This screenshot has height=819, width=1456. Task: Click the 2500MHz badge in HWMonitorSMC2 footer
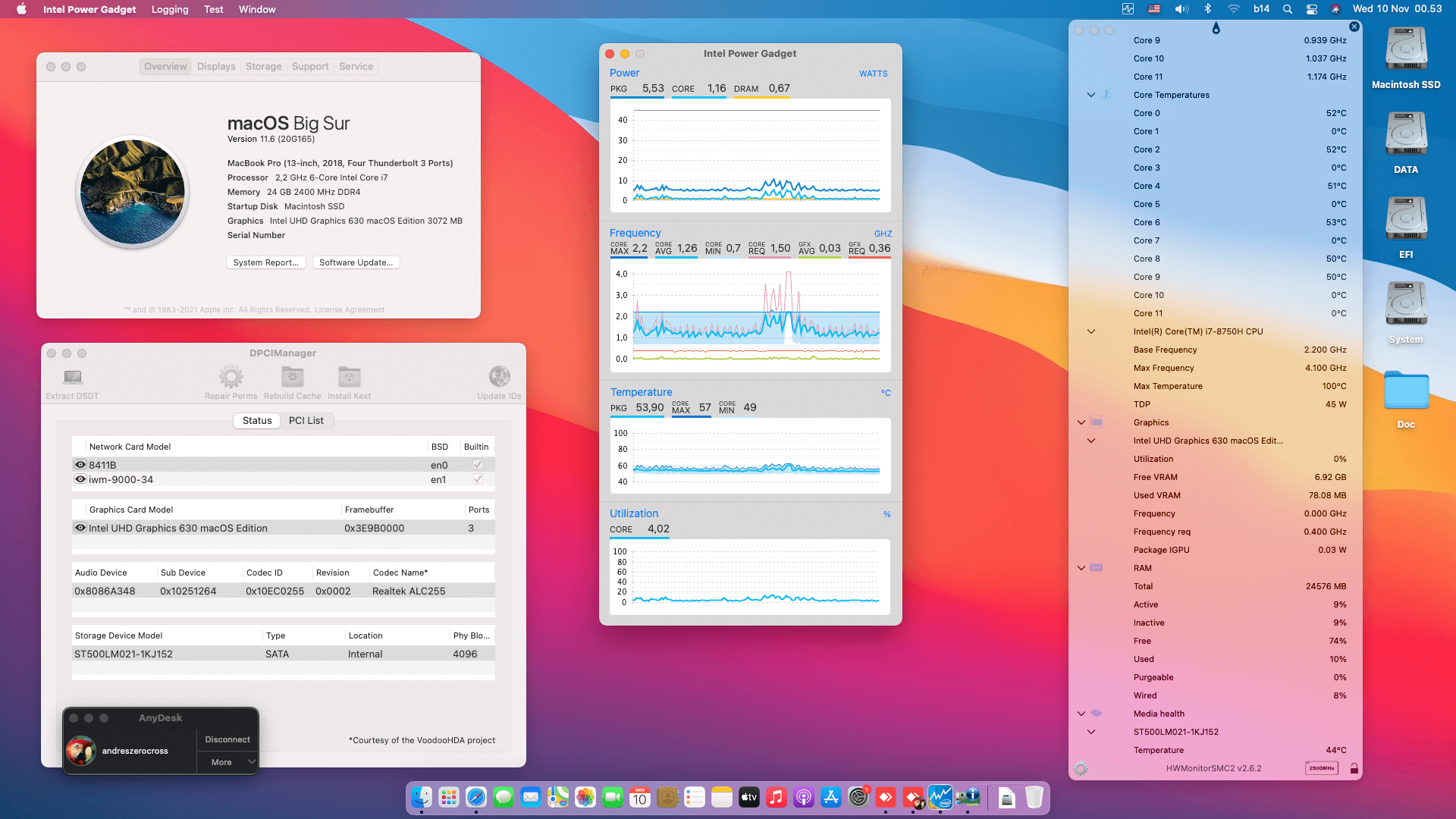point(1321,768)
